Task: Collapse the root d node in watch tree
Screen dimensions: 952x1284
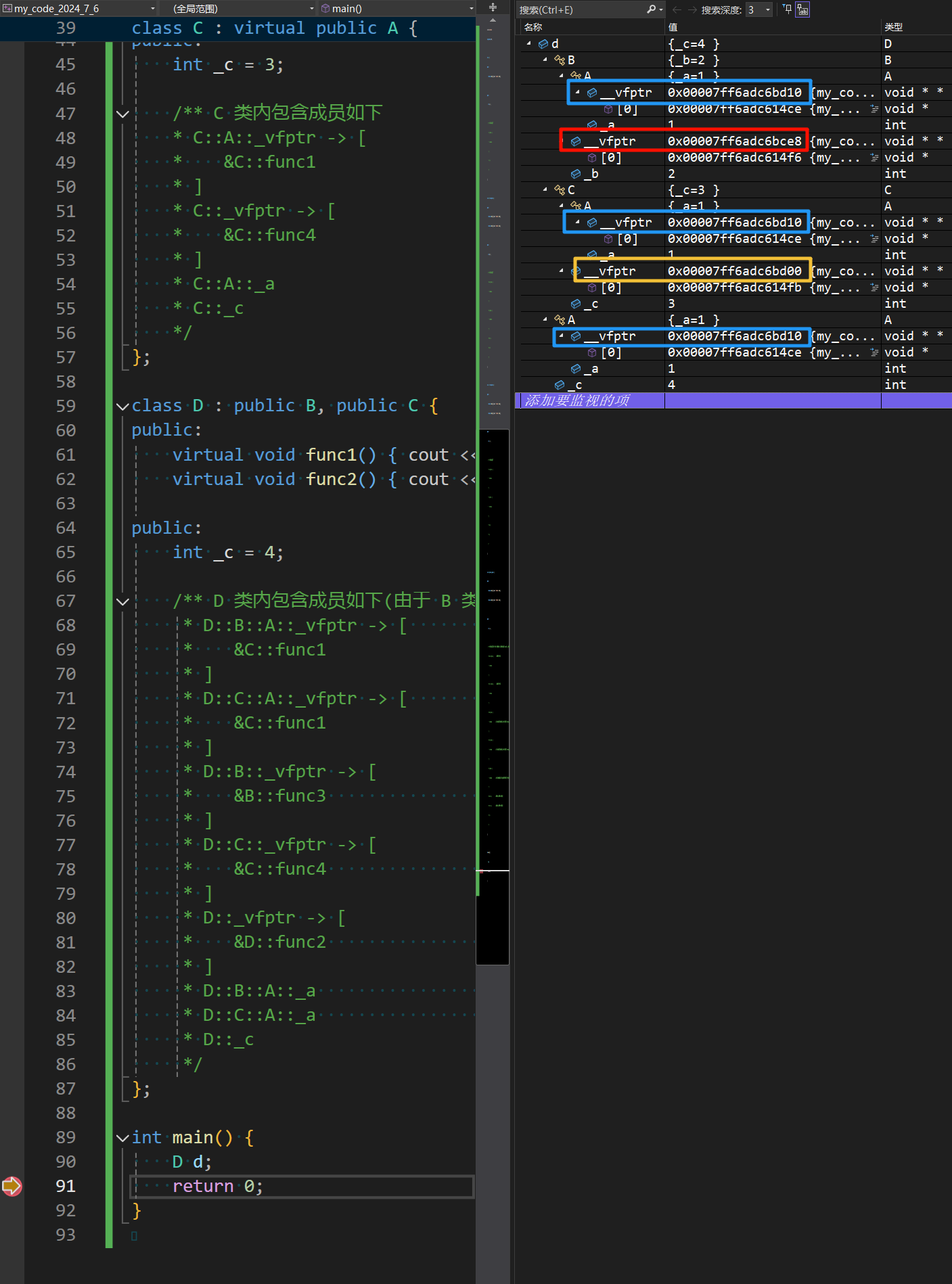Action: click(x=529, y=44)
